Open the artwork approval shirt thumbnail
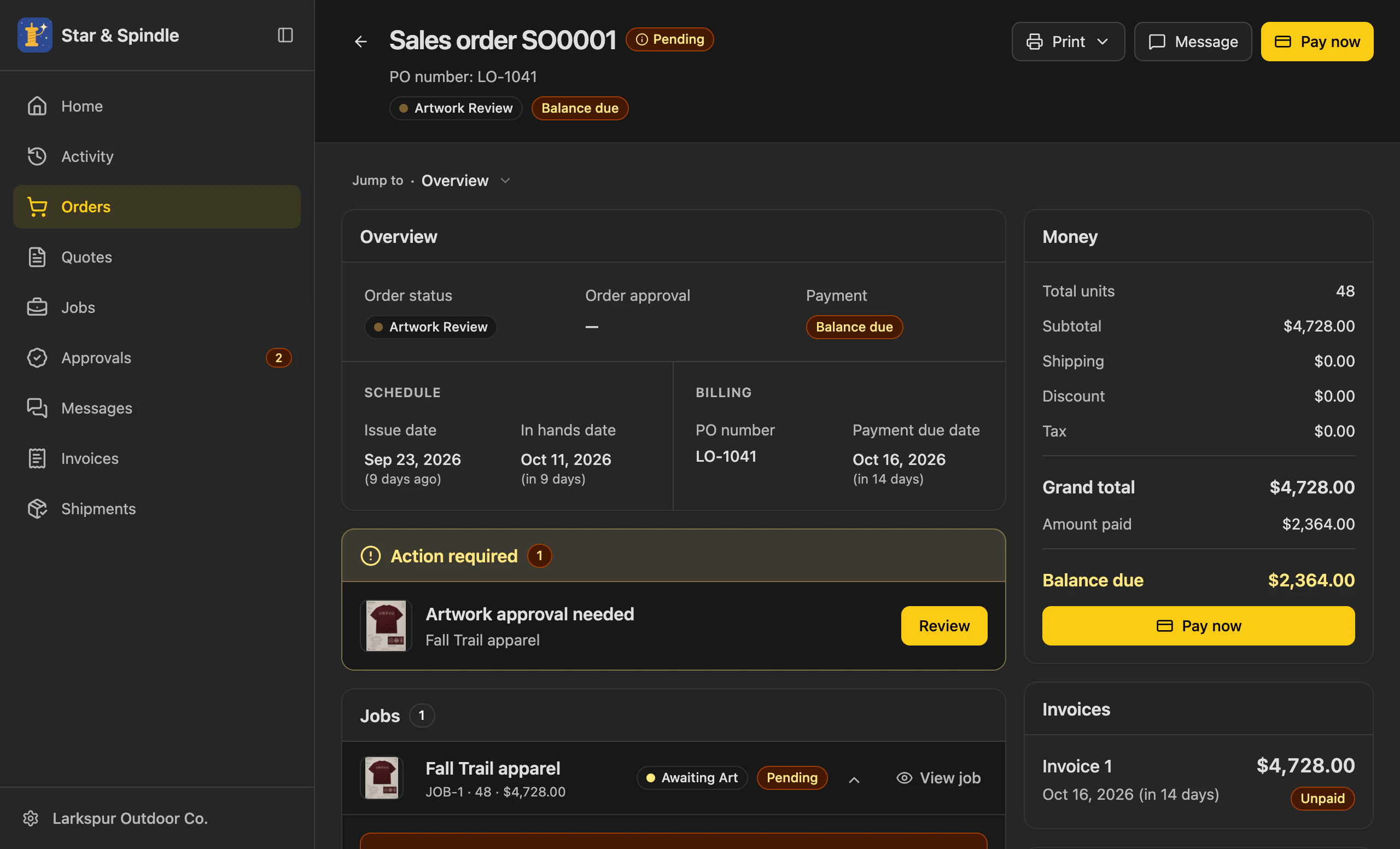This screenshot has width=1400, height=849. (x=386, y=626)
